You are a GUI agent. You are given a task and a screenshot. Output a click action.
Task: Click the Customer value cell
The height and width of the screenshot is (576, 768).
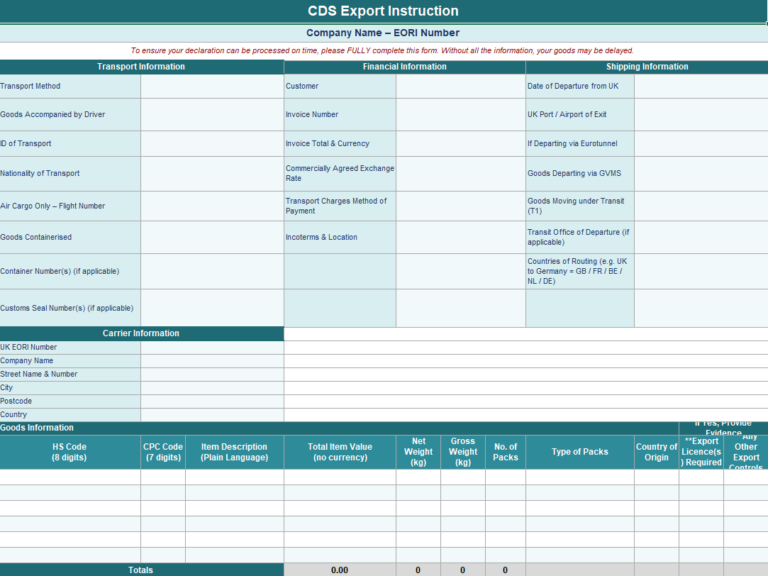(460, 86)
